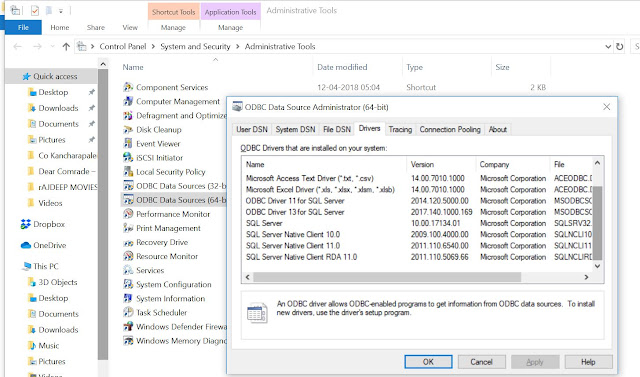
Task: Switch to the Home ribbon tab
Action: click(x=60, y=27)
